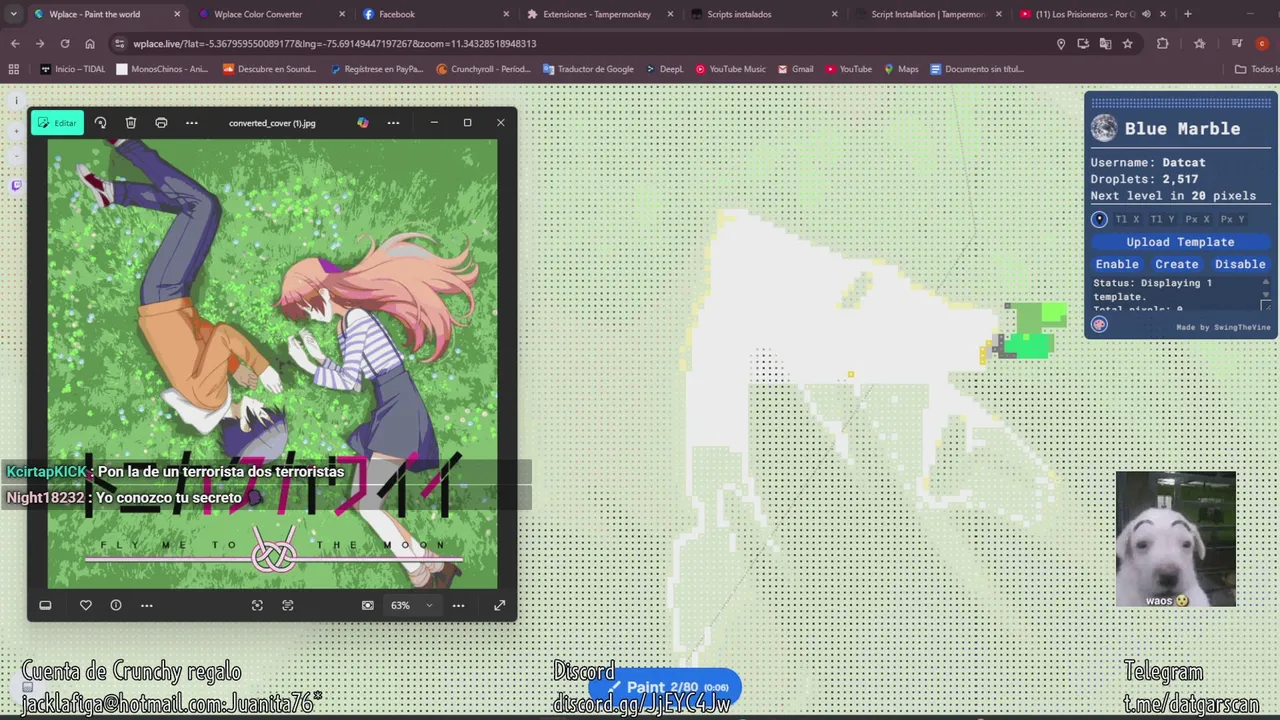Mute the Los Prisioneros tab audio
This screenshot has height=720, width=1280.
[1146, 14]
